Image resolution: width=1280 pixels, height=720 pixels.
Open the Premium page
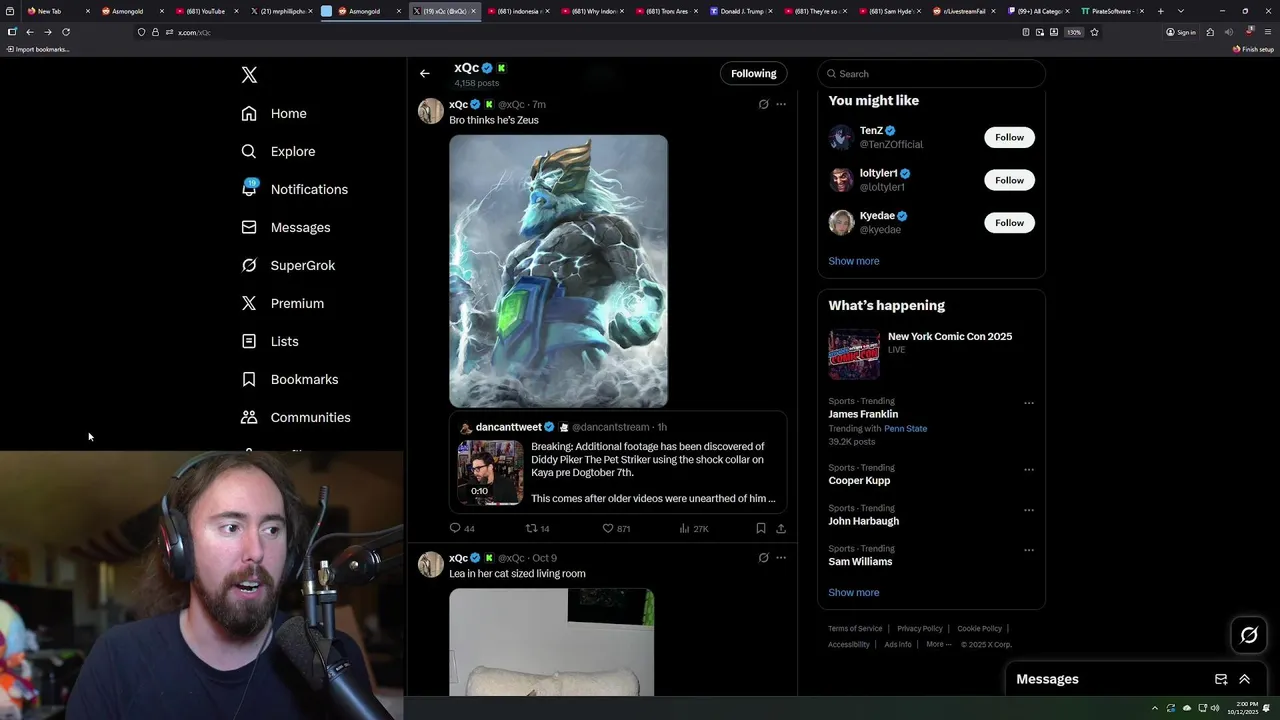pyautogui.click(x=282, y=304)
